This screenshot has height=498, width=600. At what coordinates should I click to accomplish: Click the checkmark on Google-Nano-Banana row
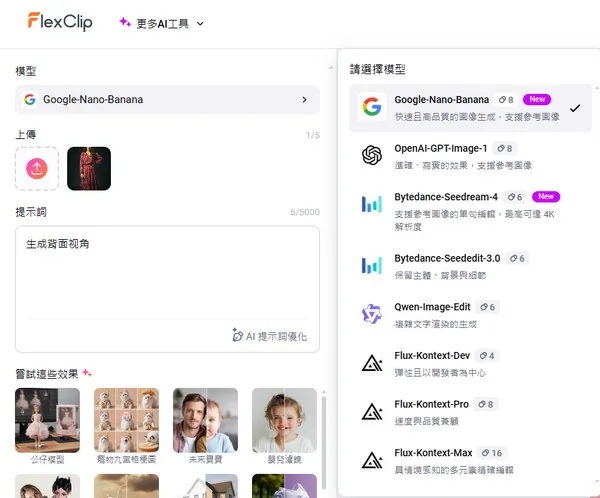[x=574, y=108]
